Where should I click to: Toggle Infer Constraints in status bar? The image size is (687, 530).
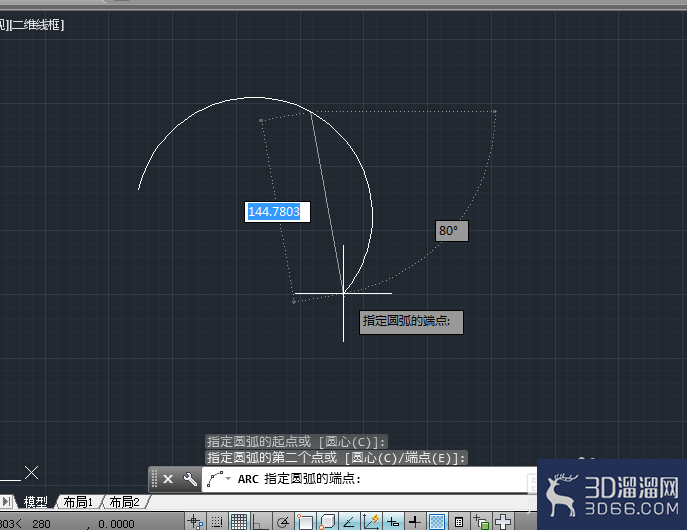point(195,522)
